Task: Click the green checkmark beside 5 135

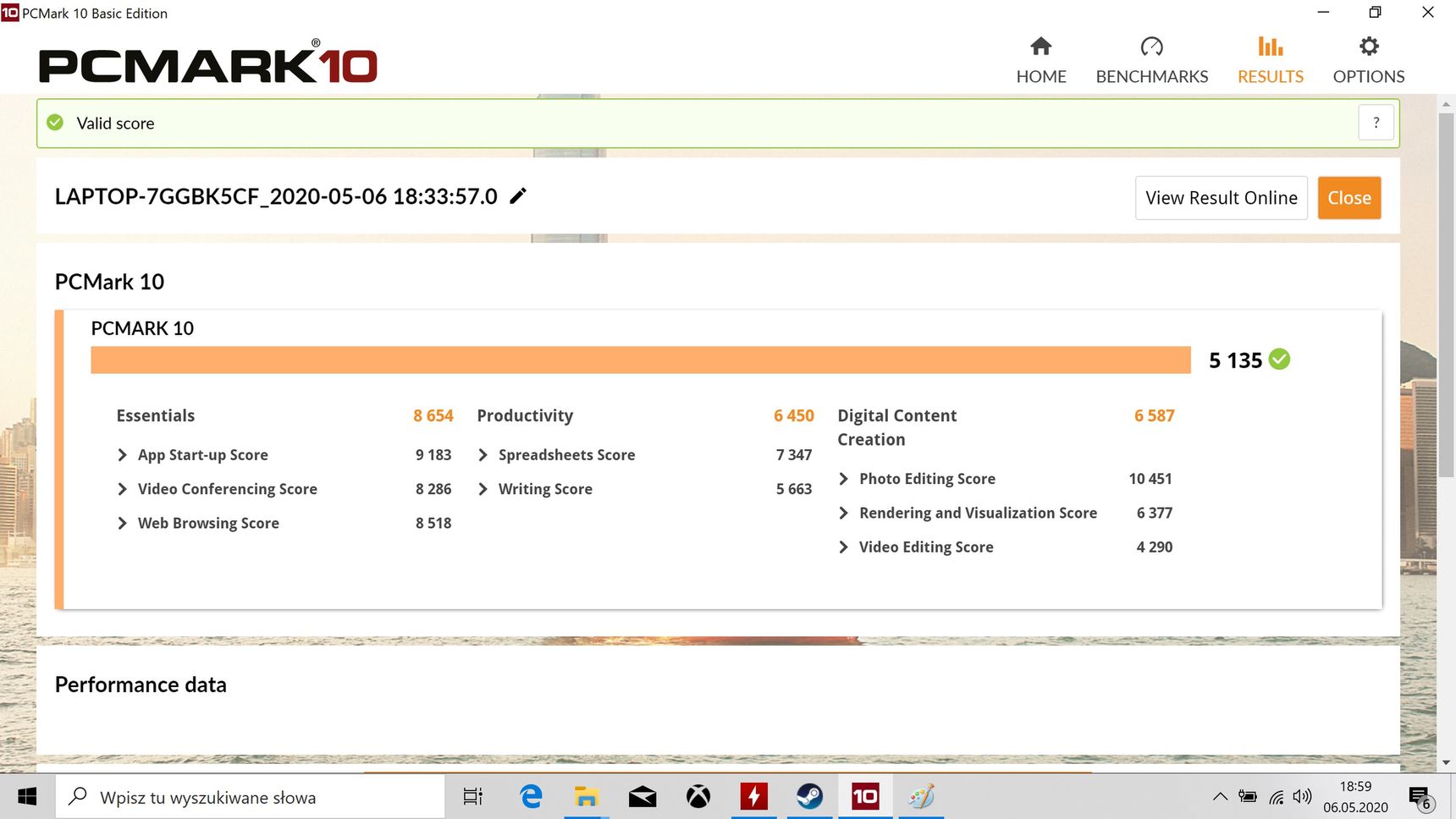Action: pyautogui.click(x=1280, y=360)
